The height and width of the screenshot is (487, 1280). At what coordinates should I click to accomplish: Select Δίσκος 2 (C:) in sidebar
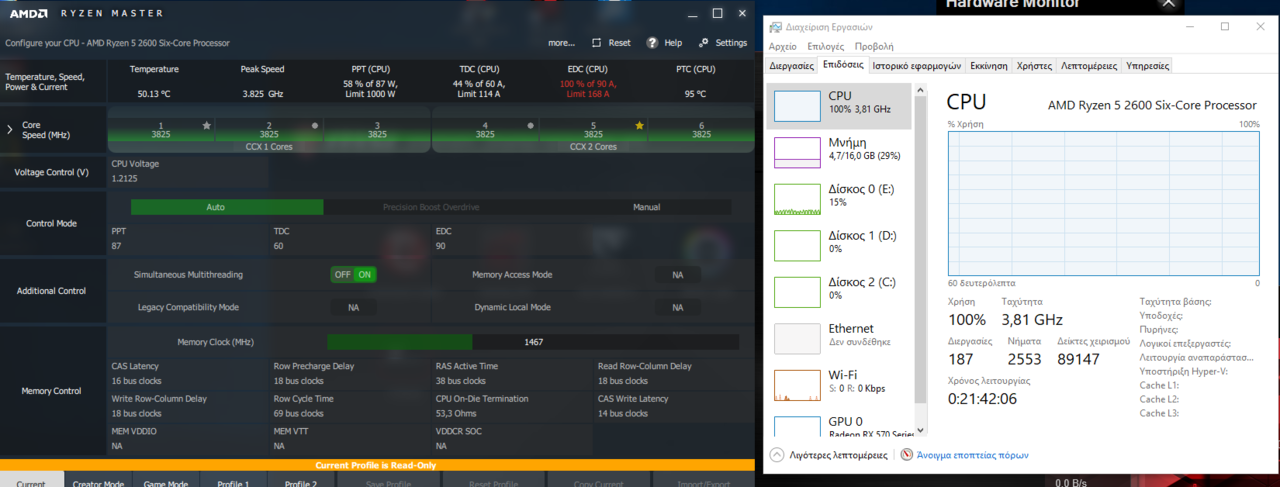point(839,290)
